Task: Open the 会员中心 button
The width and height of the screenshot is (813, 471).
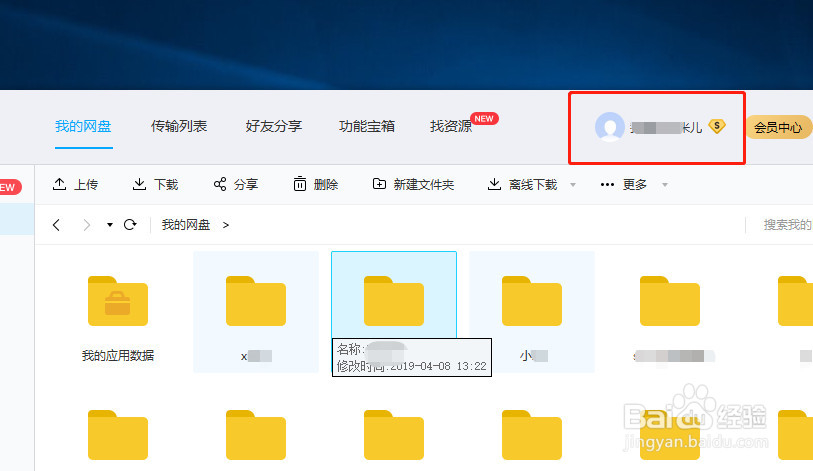Action: point(778,127)
